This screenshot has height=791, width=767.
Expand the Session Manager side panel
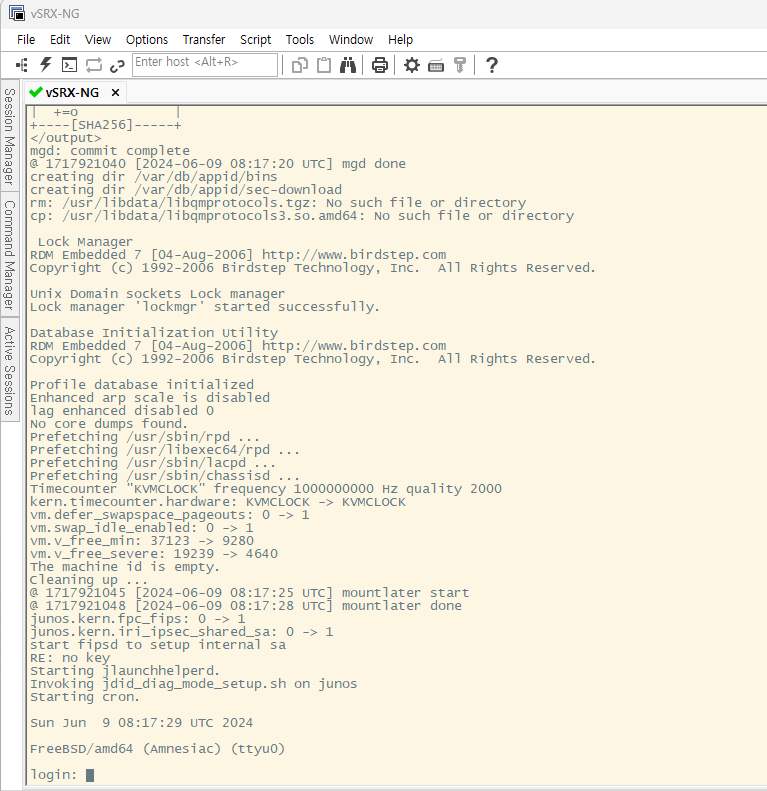coord(10,135)
